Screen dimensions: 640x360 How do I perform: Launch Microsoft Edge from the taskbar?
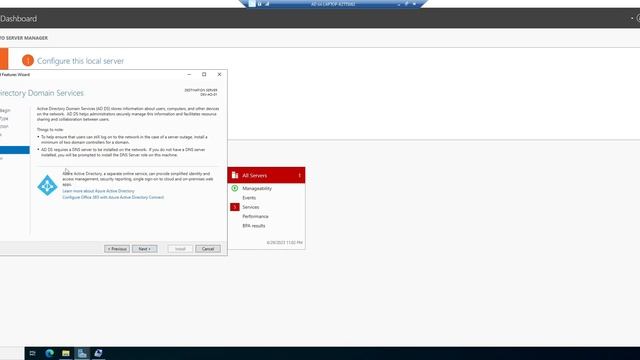pyautogui.click(x=49, y=353)
